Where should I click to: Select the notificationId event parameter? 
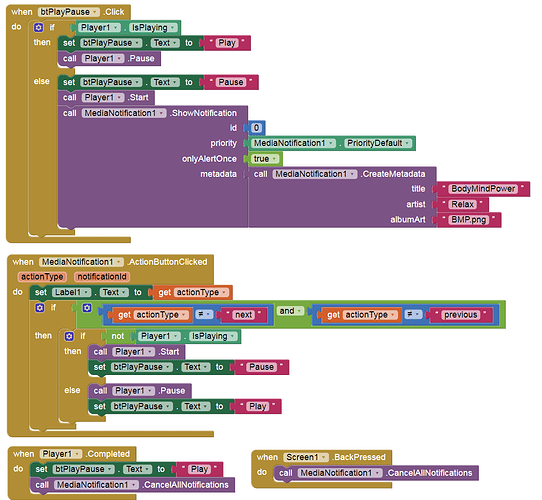tap(102, 277)
